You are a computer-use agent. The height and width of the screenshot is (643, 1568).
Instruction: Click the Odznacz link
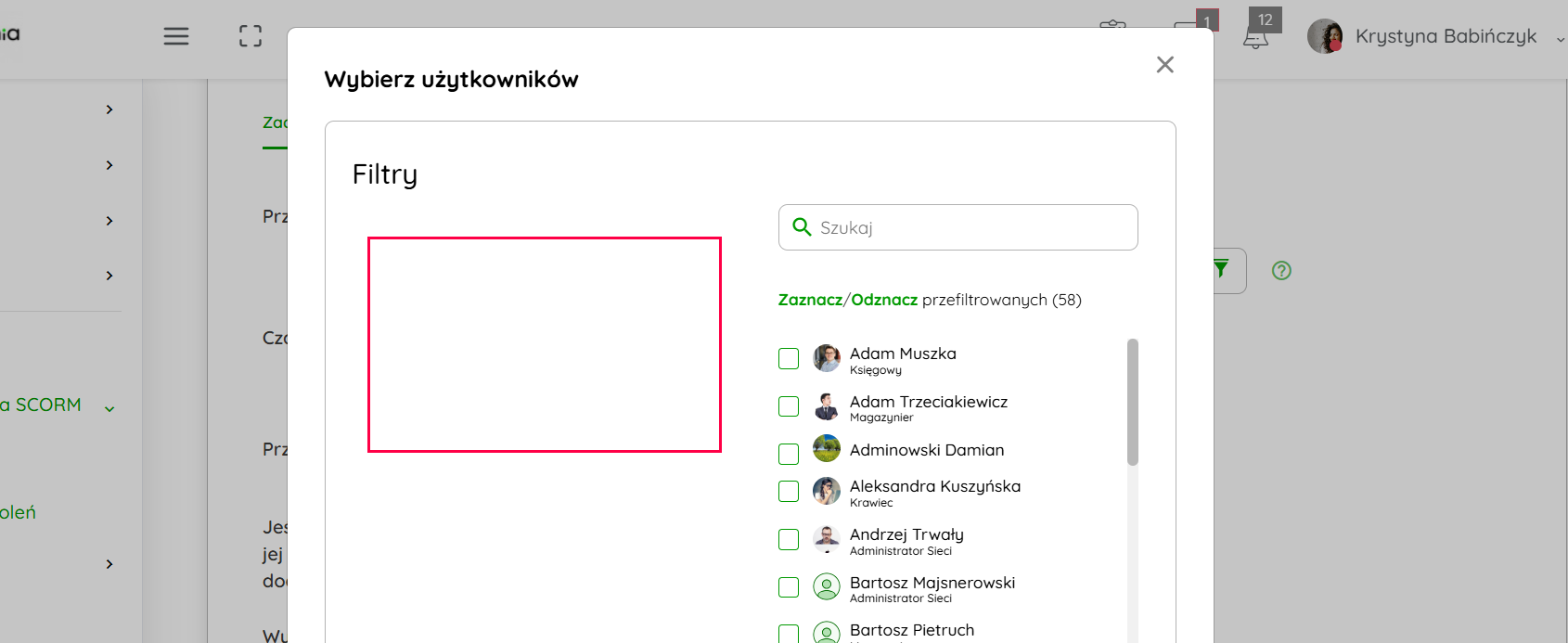(884, 300)
